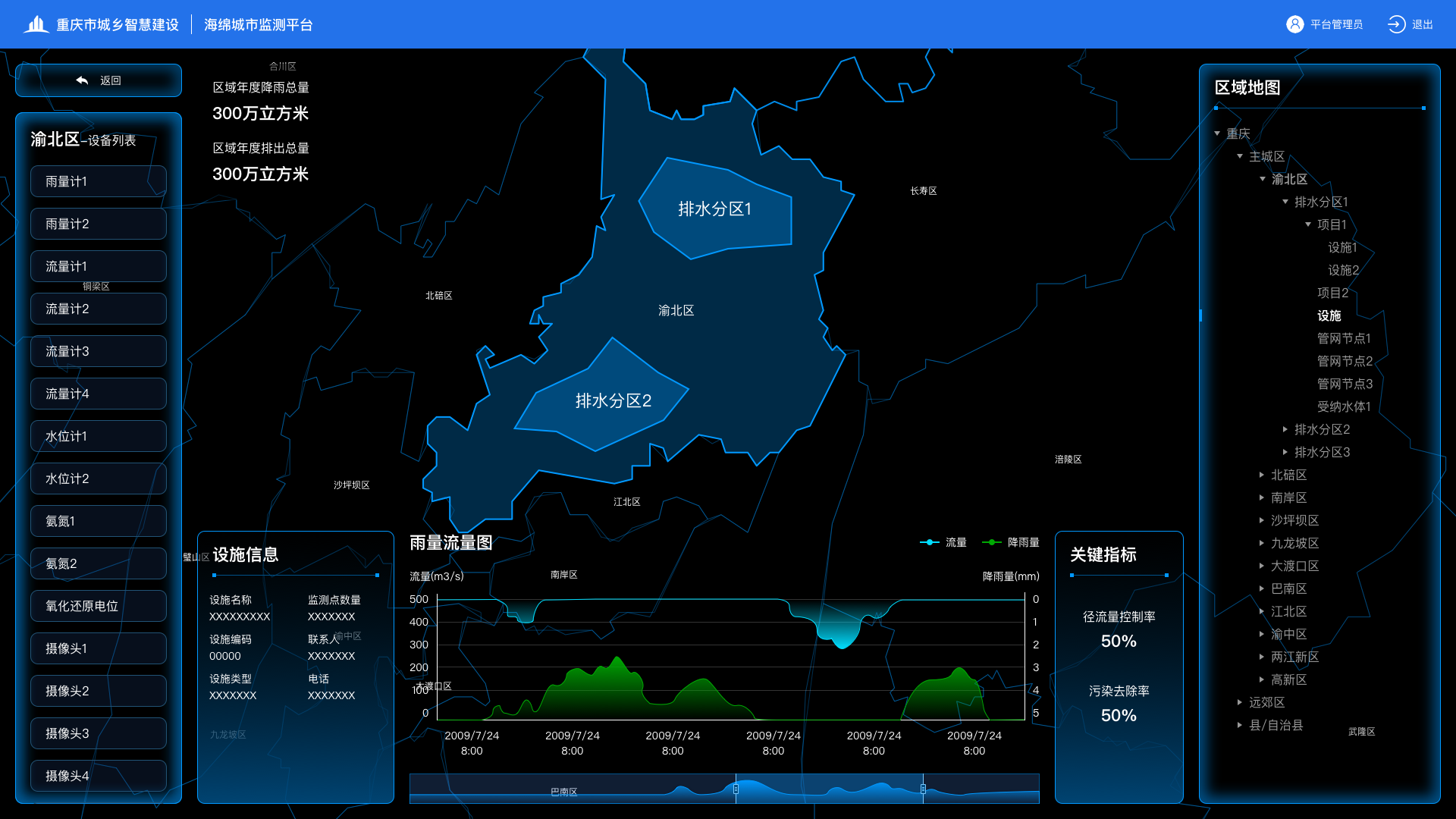Click the 北碚区 map label
Screen dimensions: 1456x819
pos(438,296)
